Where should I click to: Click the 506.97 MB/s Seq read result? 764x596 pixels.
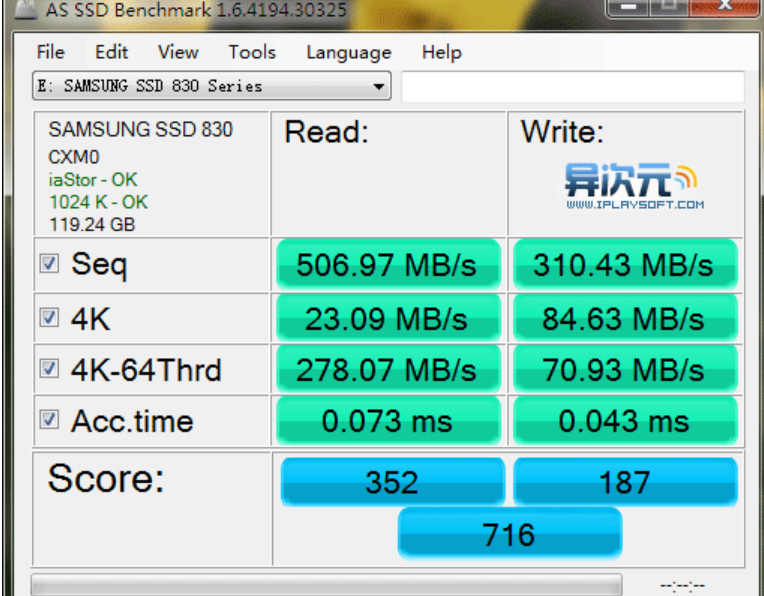pyautogui.click(x=386, y=265)
